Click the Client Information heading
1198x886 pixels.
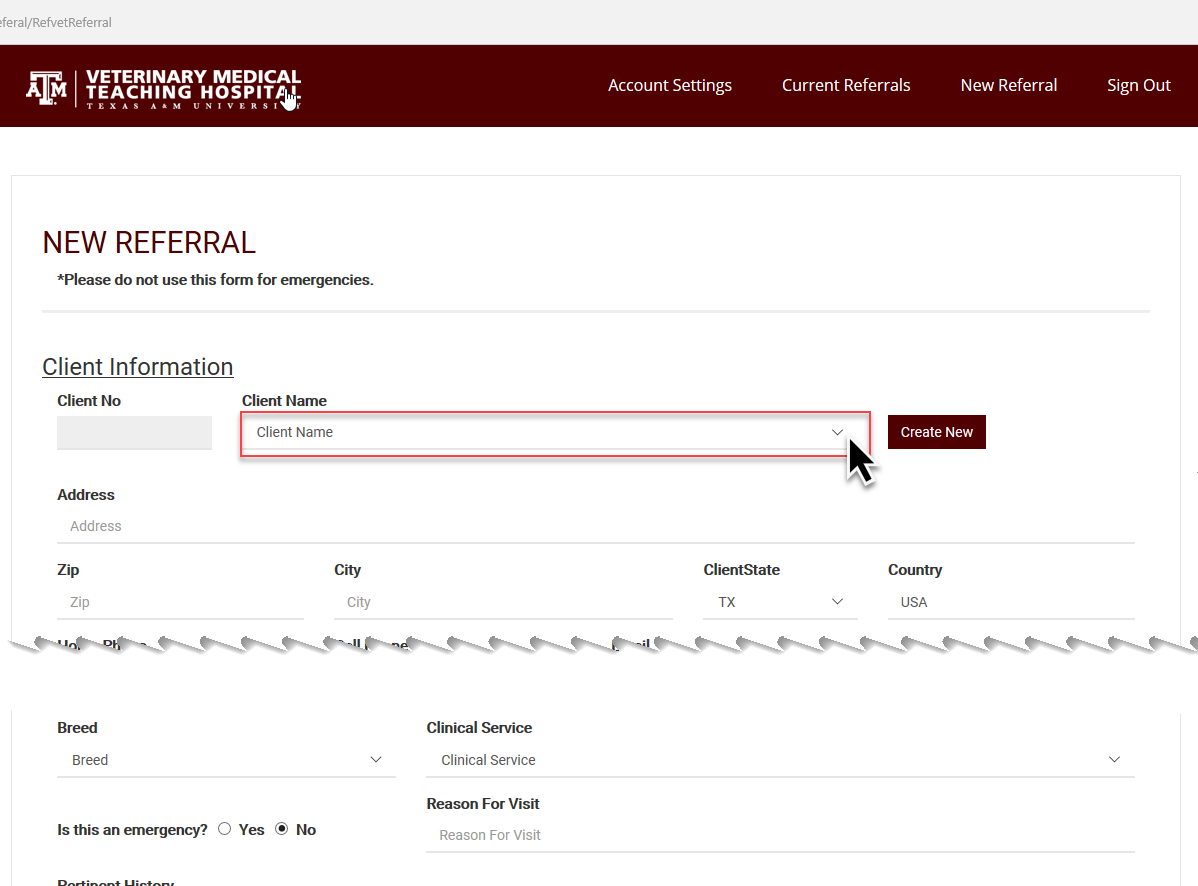pos(138,367)
